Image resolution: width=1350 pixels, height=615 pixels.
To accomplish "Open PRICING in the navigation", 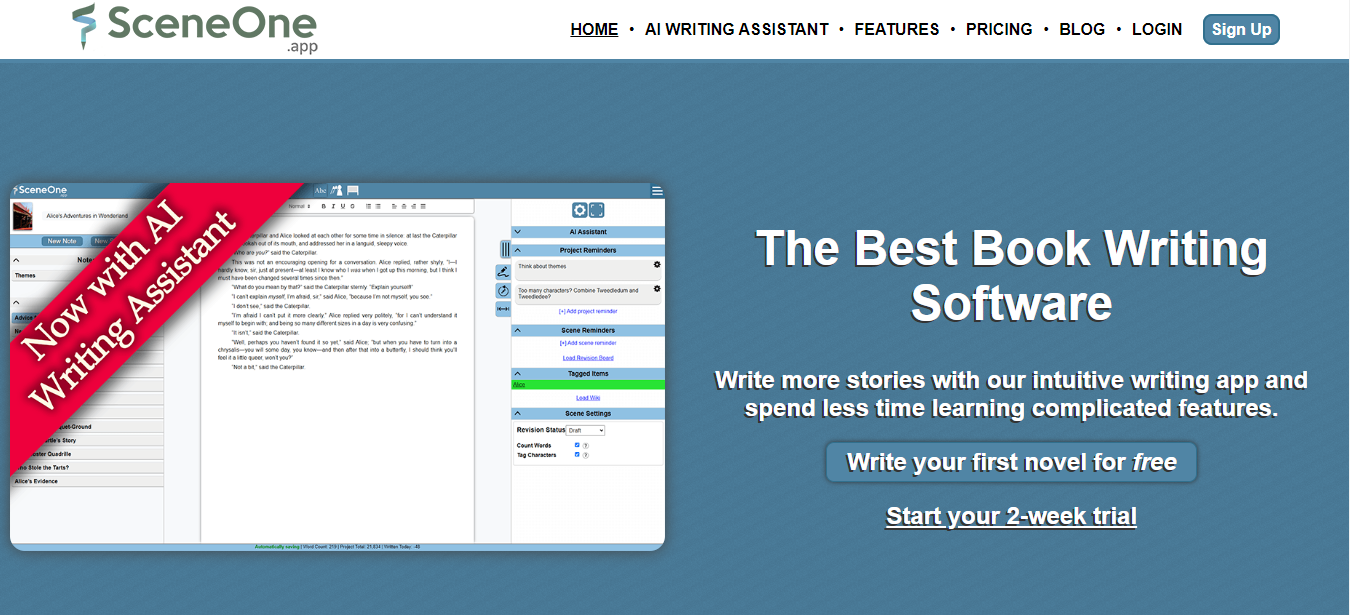I will (999, 29).
